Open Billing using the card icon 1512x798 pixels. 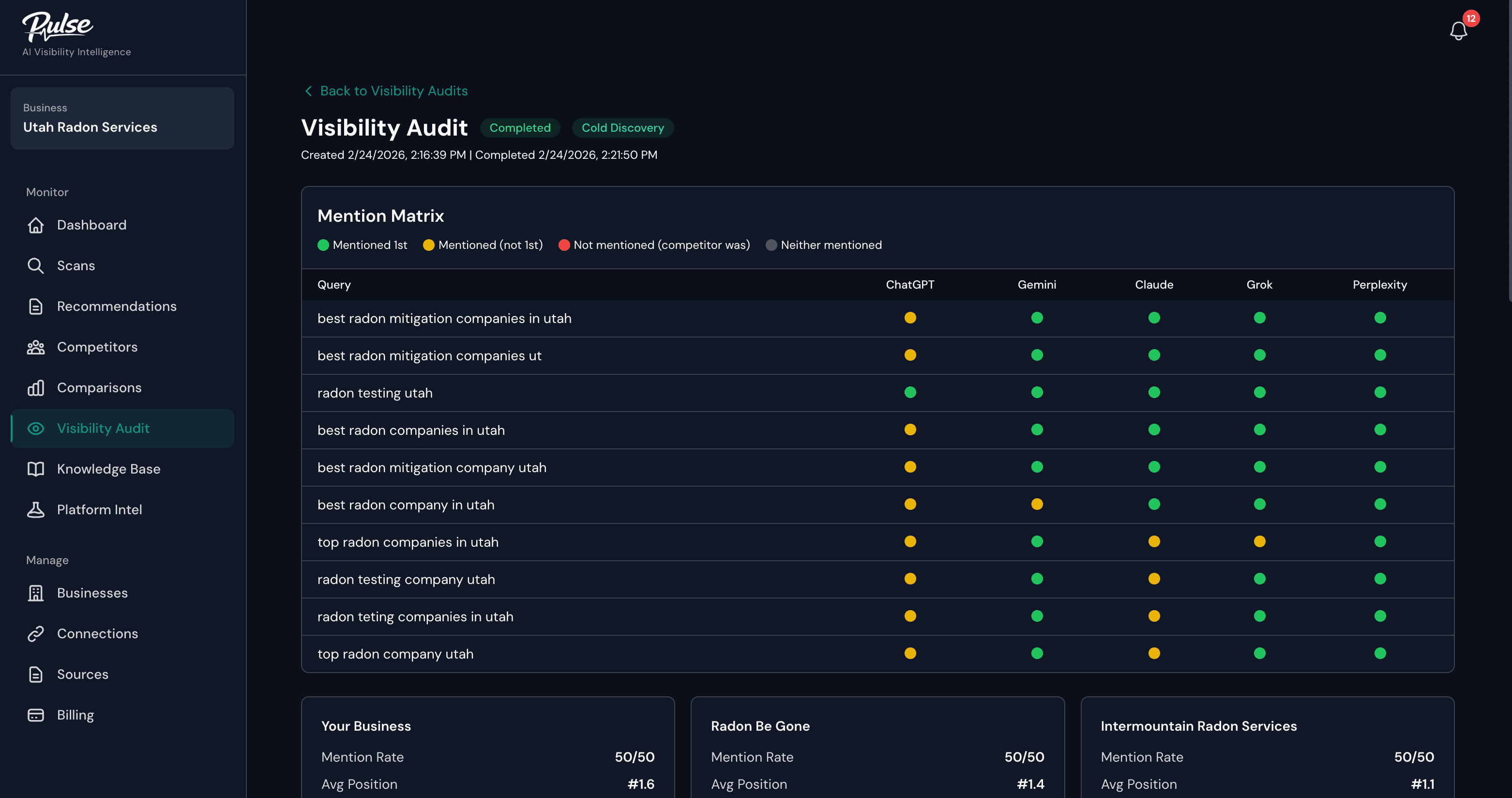point(36,715)
